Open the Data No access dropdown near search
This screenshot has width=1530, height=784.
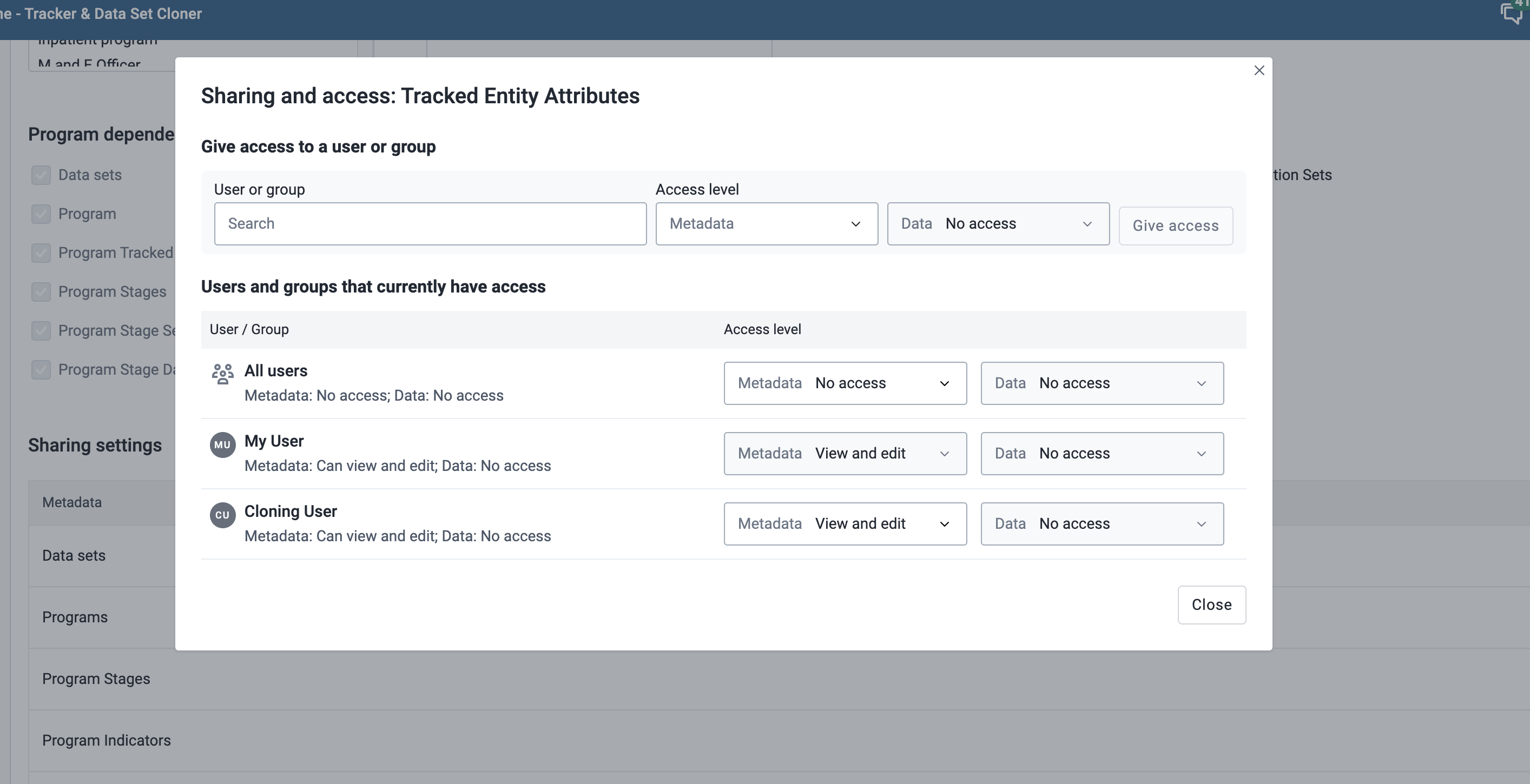pos(998,224)
